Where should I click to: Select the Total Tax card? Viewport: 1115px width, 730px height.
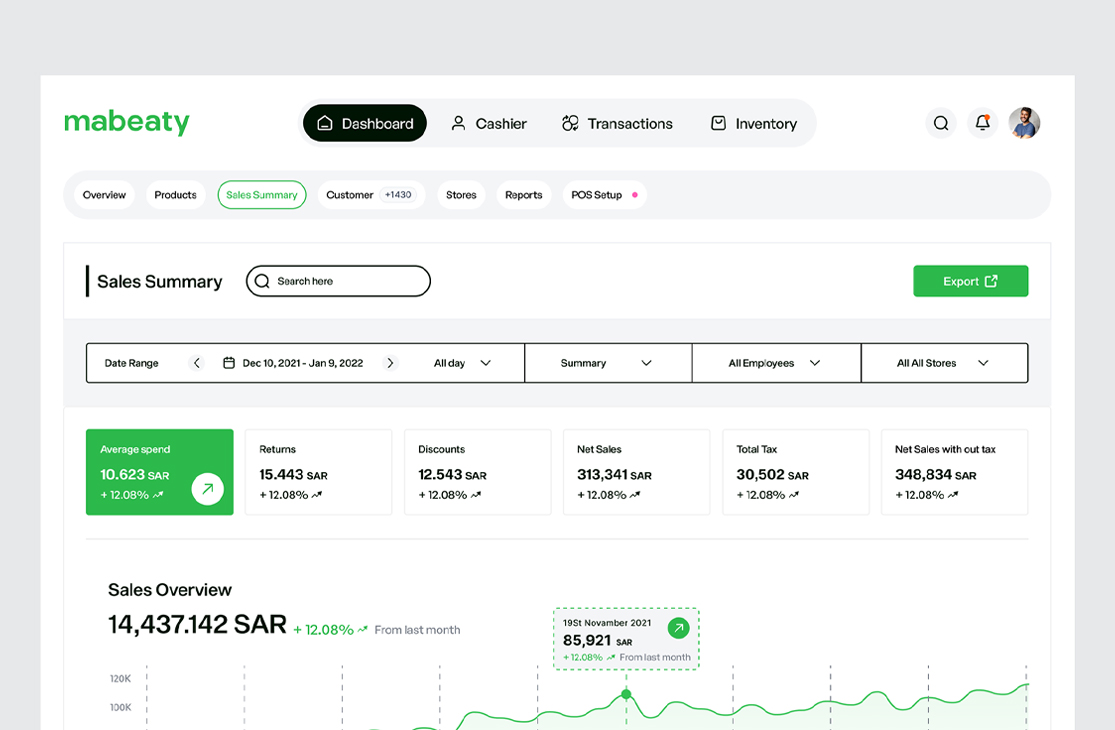pyautogui.click(x=796, y=472)
